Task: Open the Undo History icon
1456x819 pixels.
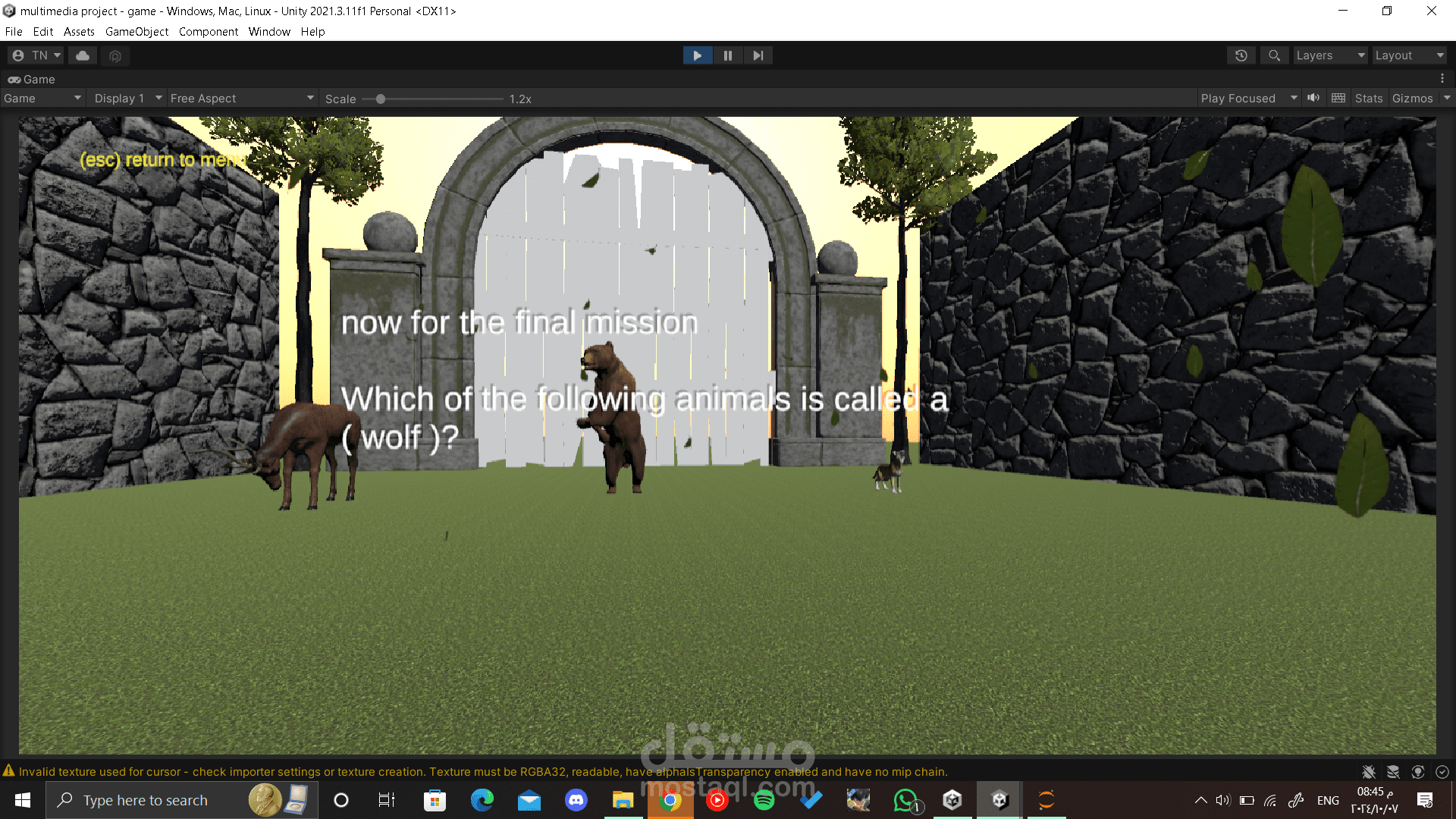Action: [1241, 55]
